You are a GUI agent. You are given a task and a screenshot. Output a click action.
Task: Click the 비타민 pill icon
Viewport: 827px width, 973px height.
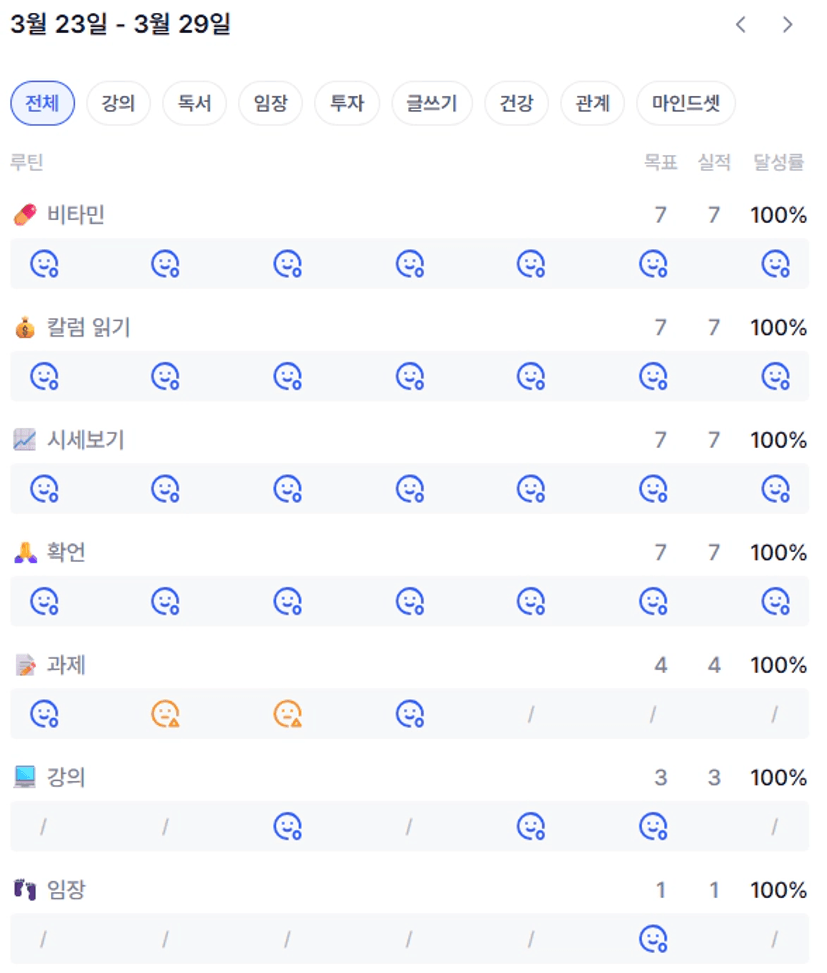point(25,215)
